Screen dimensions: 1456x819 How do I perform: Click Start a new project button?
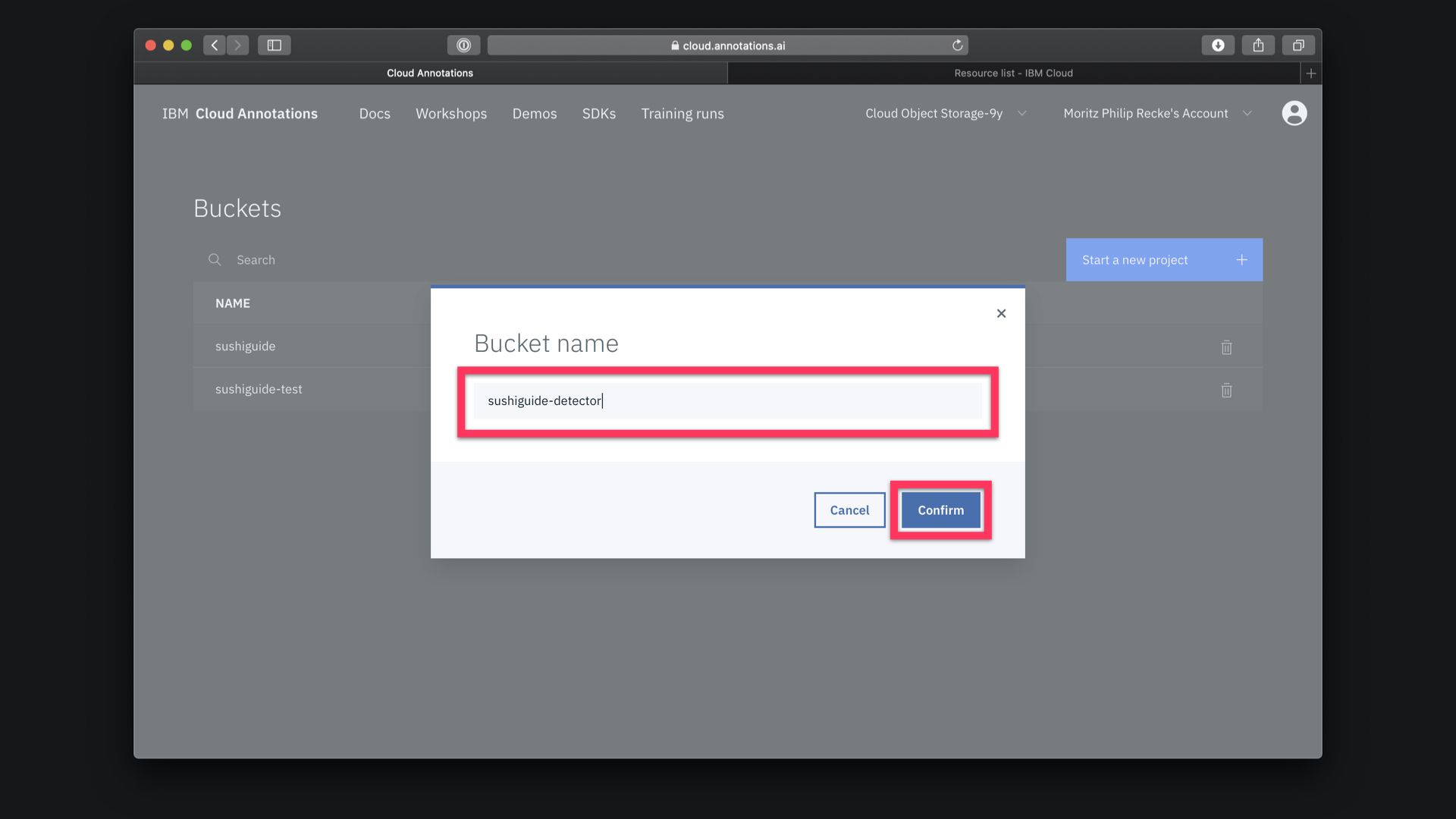coord(1164,260)
